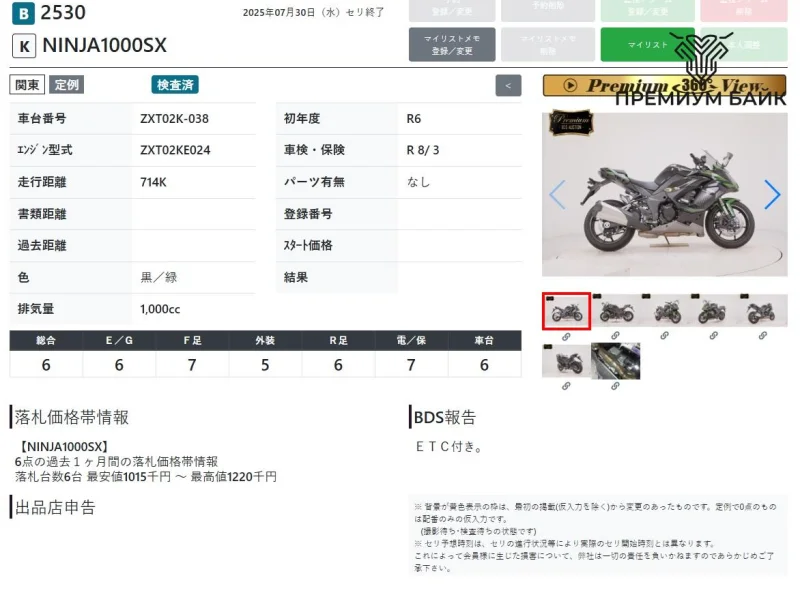Click the 検査済 status badge
This screenshot has height=600, width=800.
click(x=175, y=85)
